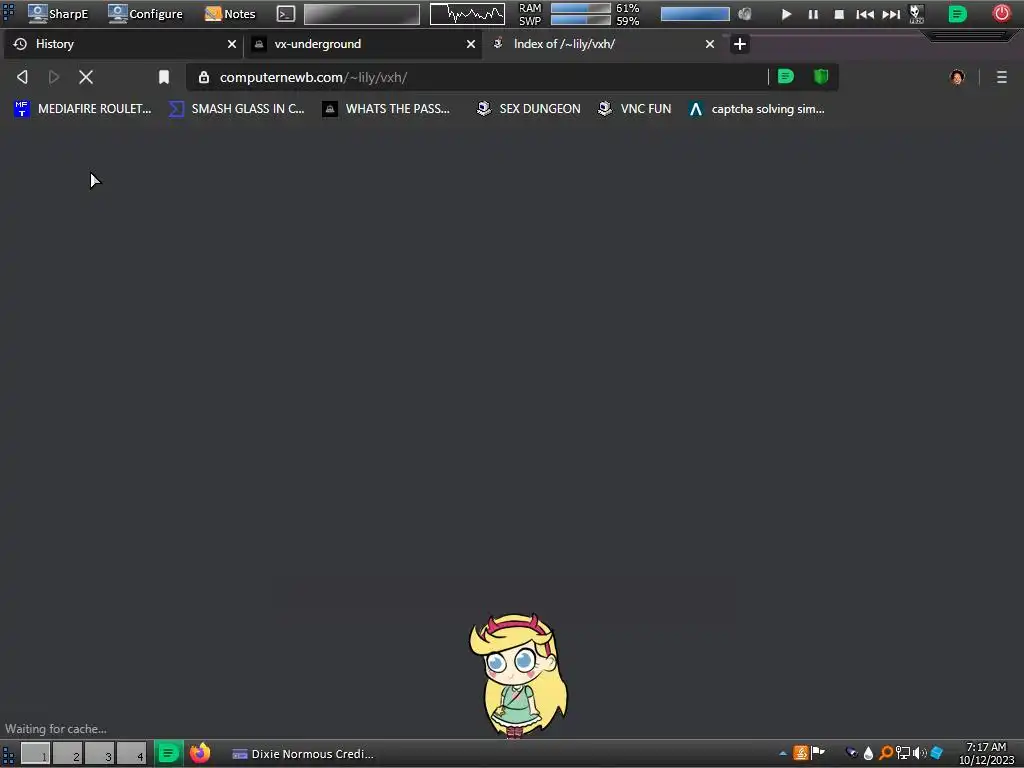The image size is (1024, 768).
Task: Click the CPU graph monitor
Action: 467,14
